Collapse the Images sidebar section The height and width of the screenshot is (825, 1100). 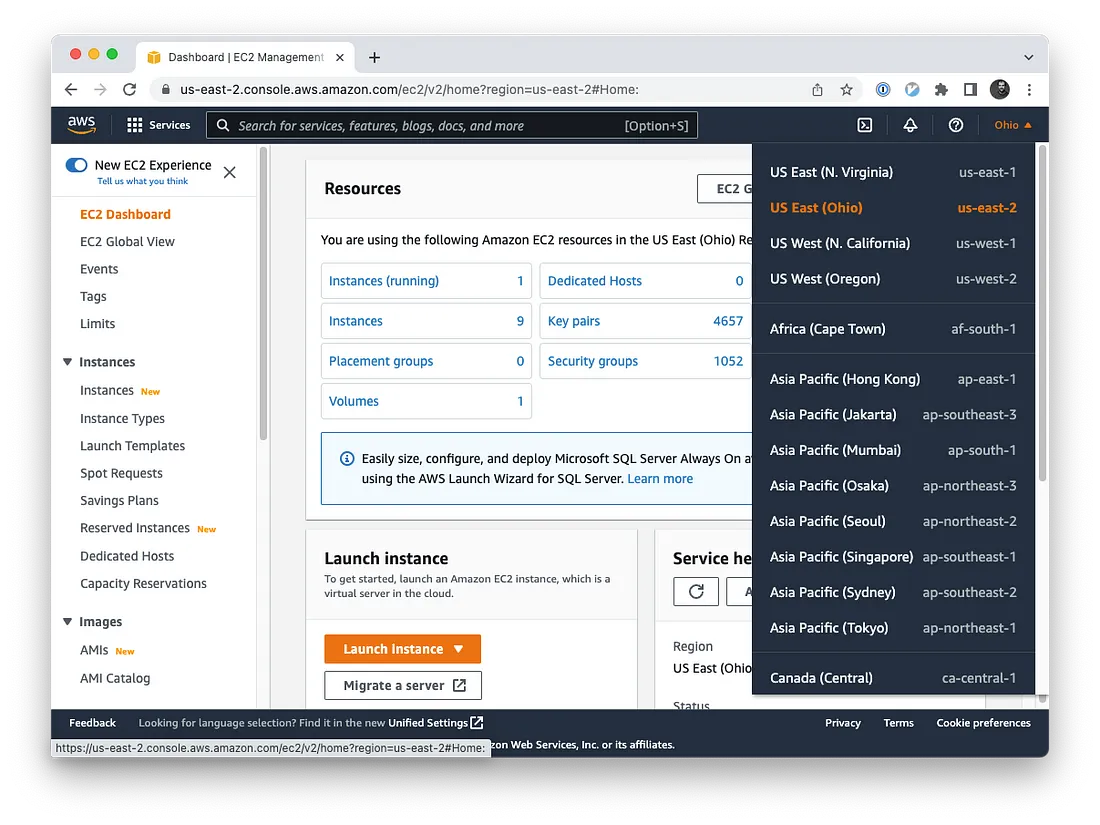point(67,622)
